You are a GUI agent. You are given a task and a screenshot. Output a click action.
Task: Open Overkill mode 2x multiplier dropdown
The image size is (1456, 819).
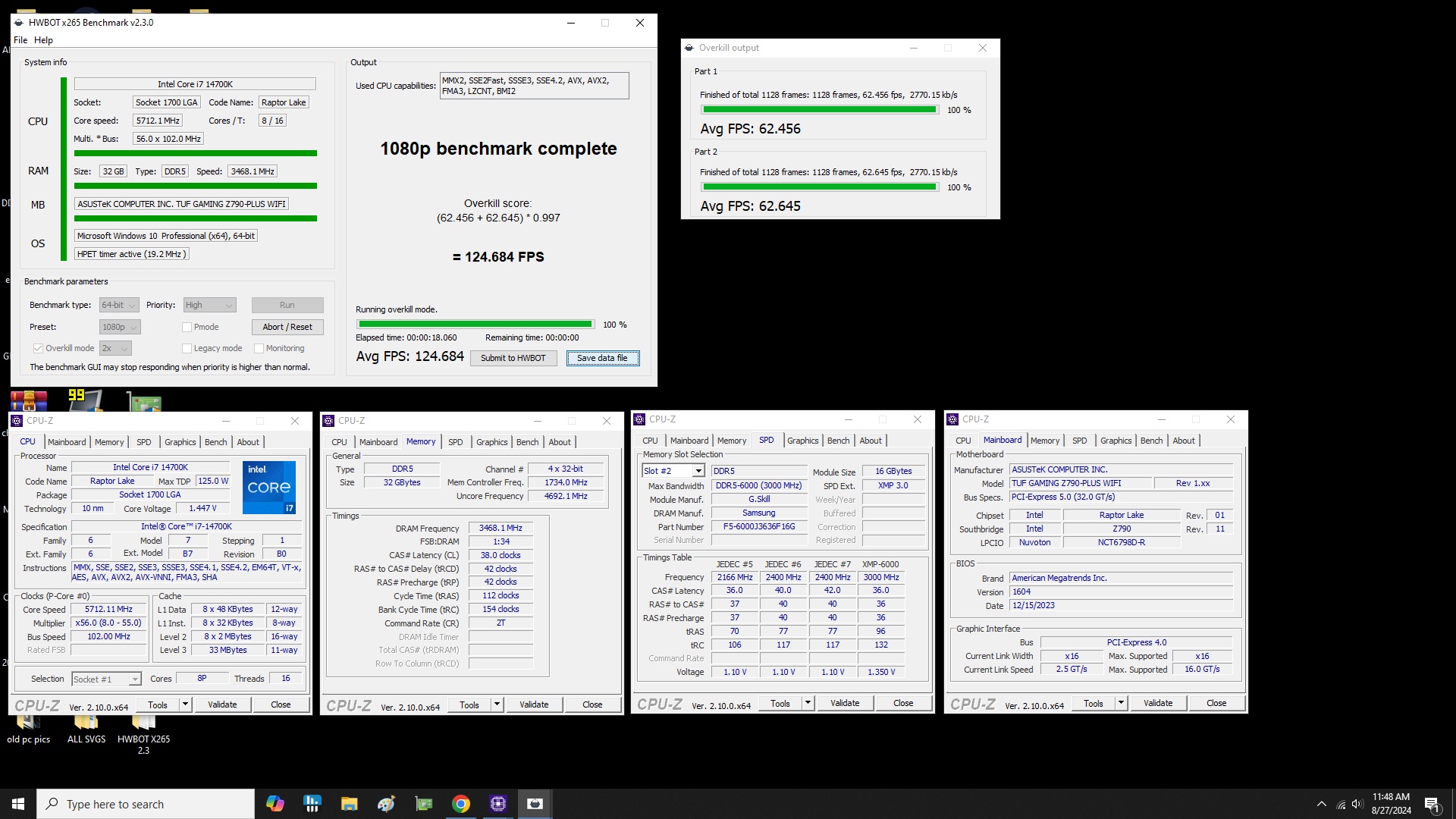[115, 349]
